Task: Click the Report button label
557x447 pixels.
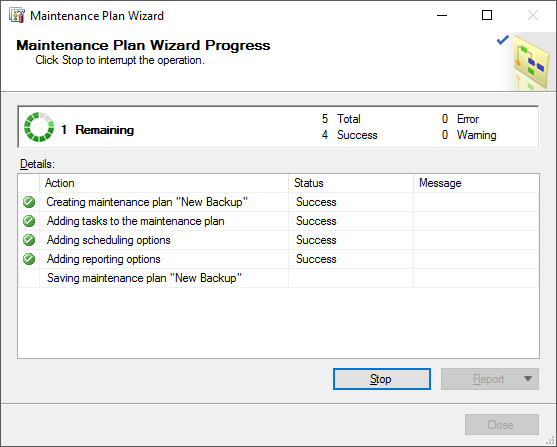Action: [488, 379]
